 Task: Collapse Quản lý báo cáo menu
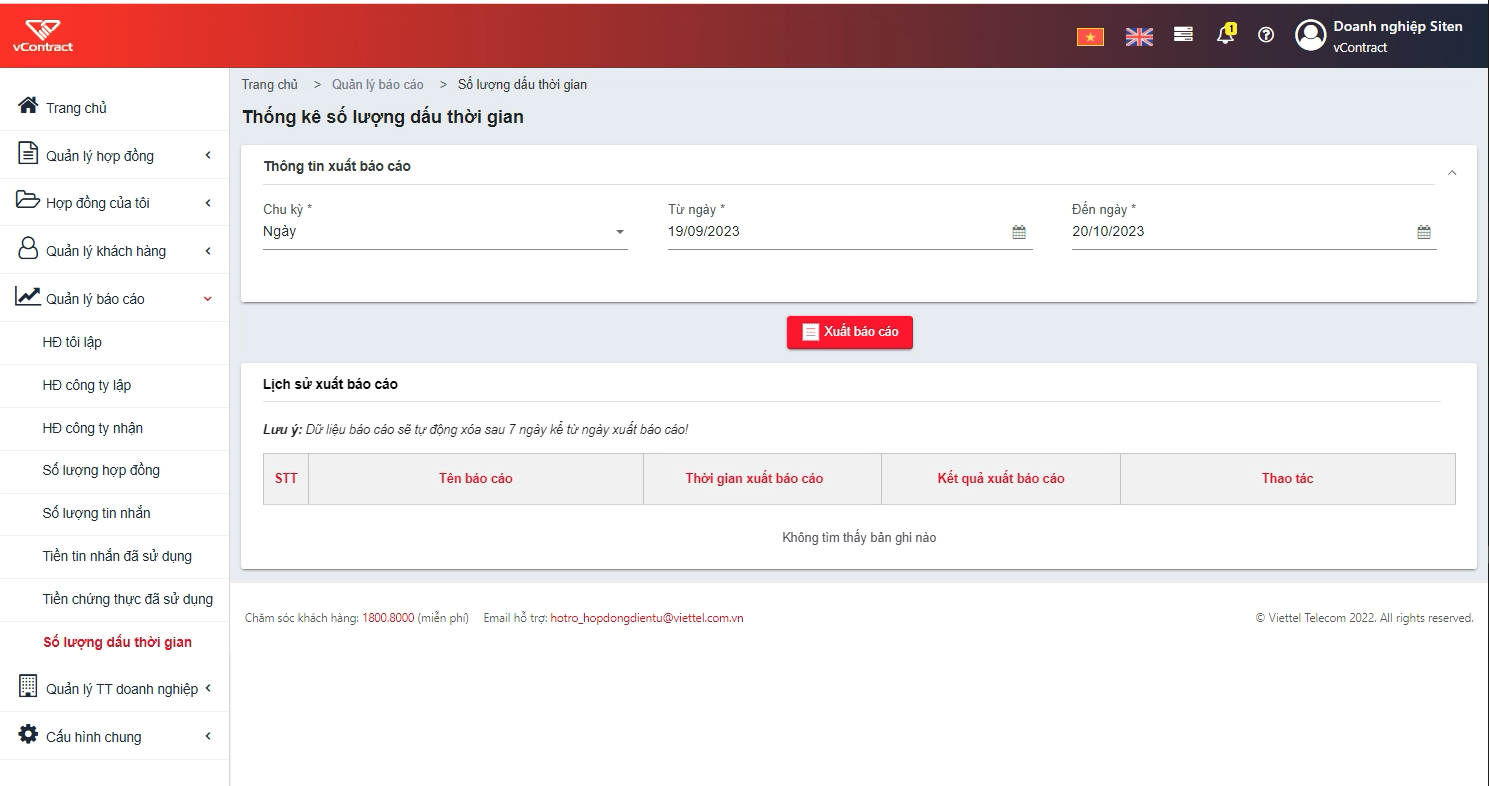coord(114,298)
